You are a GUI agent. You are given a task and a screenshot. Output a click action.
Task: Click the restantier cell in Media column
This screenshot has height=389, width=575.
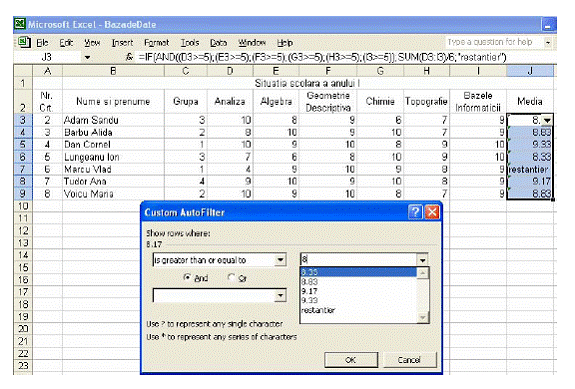[530, 169]
